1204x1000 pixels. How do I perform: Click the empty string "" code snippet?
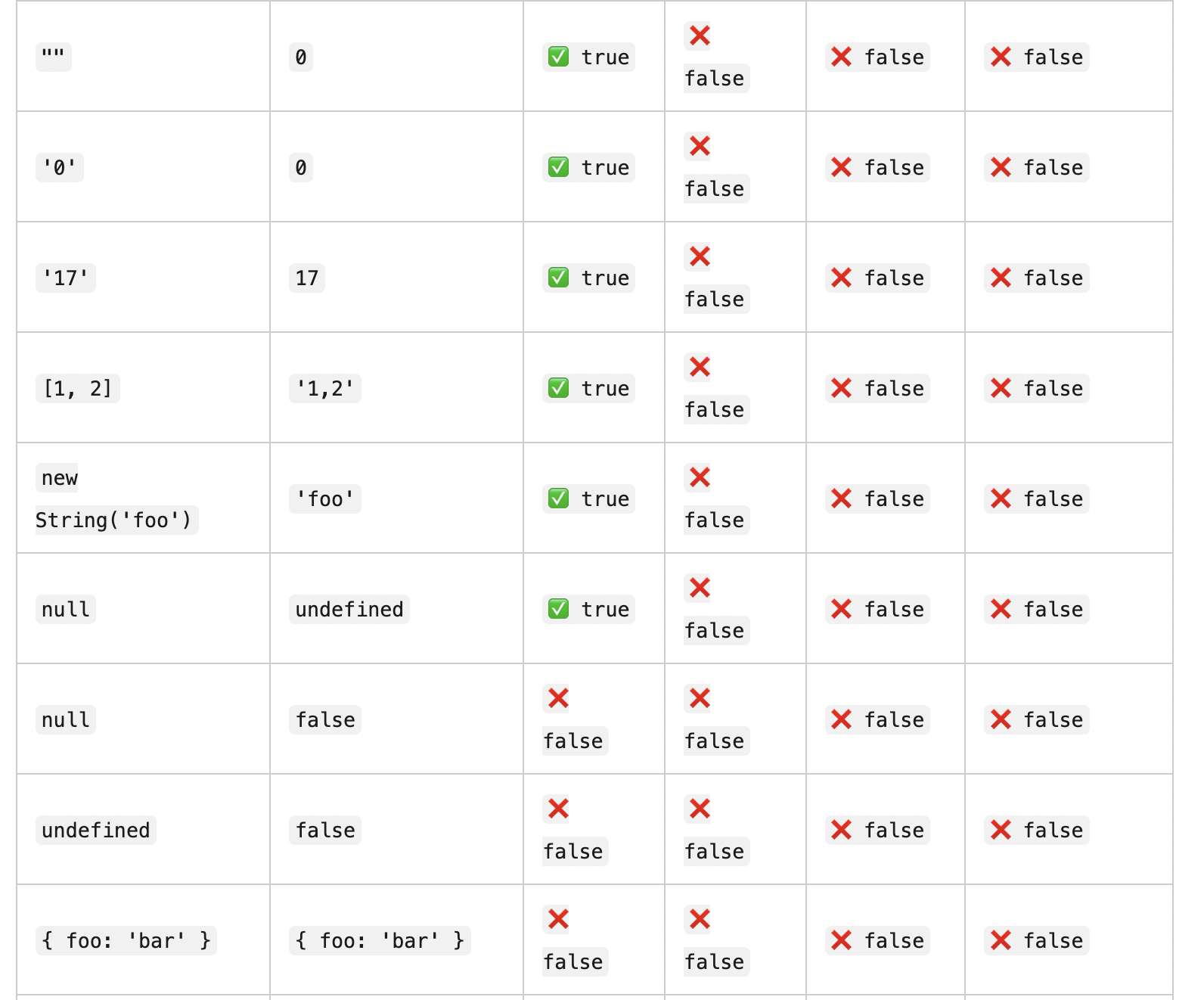[x=54, y=57]
